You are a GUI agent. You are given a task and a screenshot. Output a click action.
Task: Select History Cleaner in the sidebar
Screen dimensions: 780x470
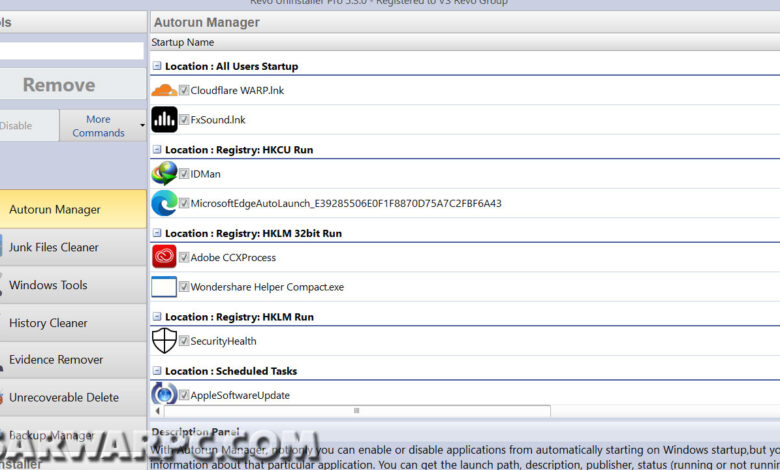pos(73,323)
